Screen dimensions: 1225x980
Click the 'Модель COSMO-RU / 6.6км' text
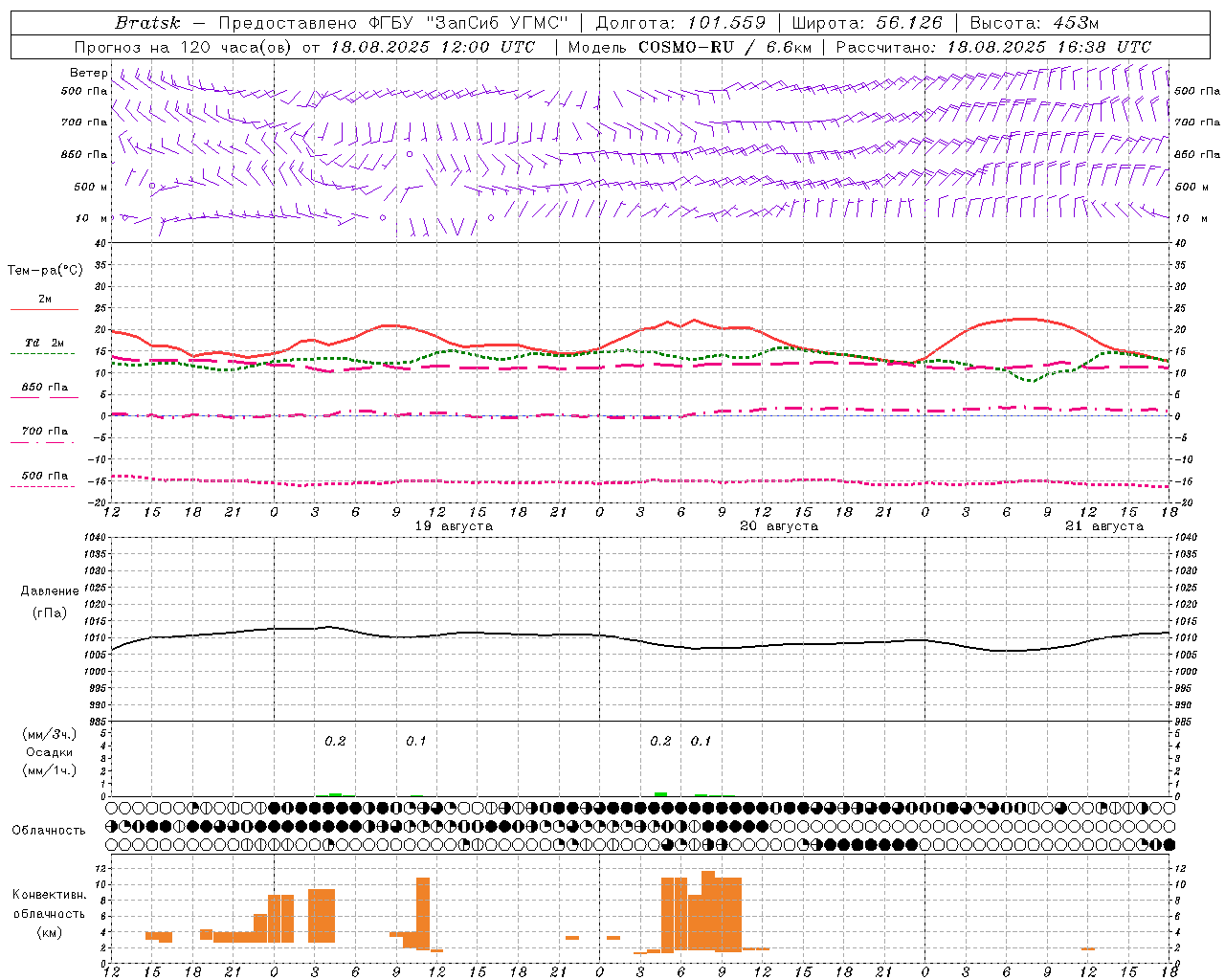tap(689, 47)
